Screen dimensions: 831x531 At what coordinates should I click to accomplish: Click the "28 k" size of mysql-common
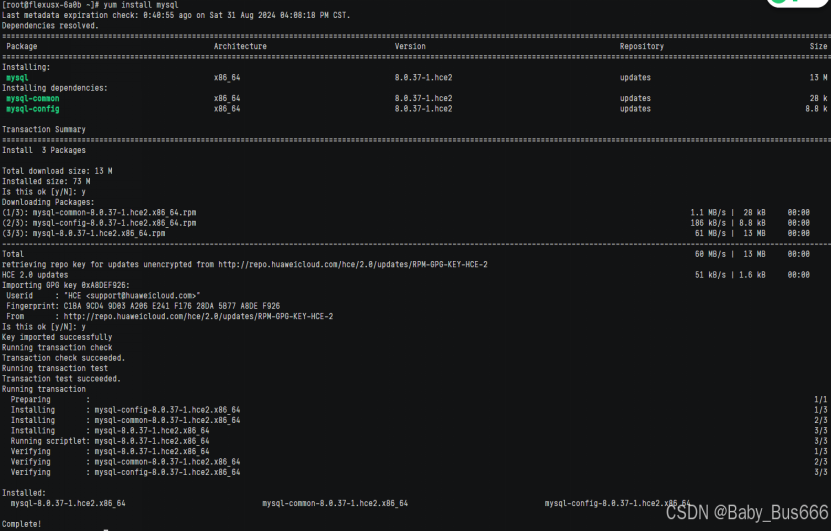pos(818,98)
